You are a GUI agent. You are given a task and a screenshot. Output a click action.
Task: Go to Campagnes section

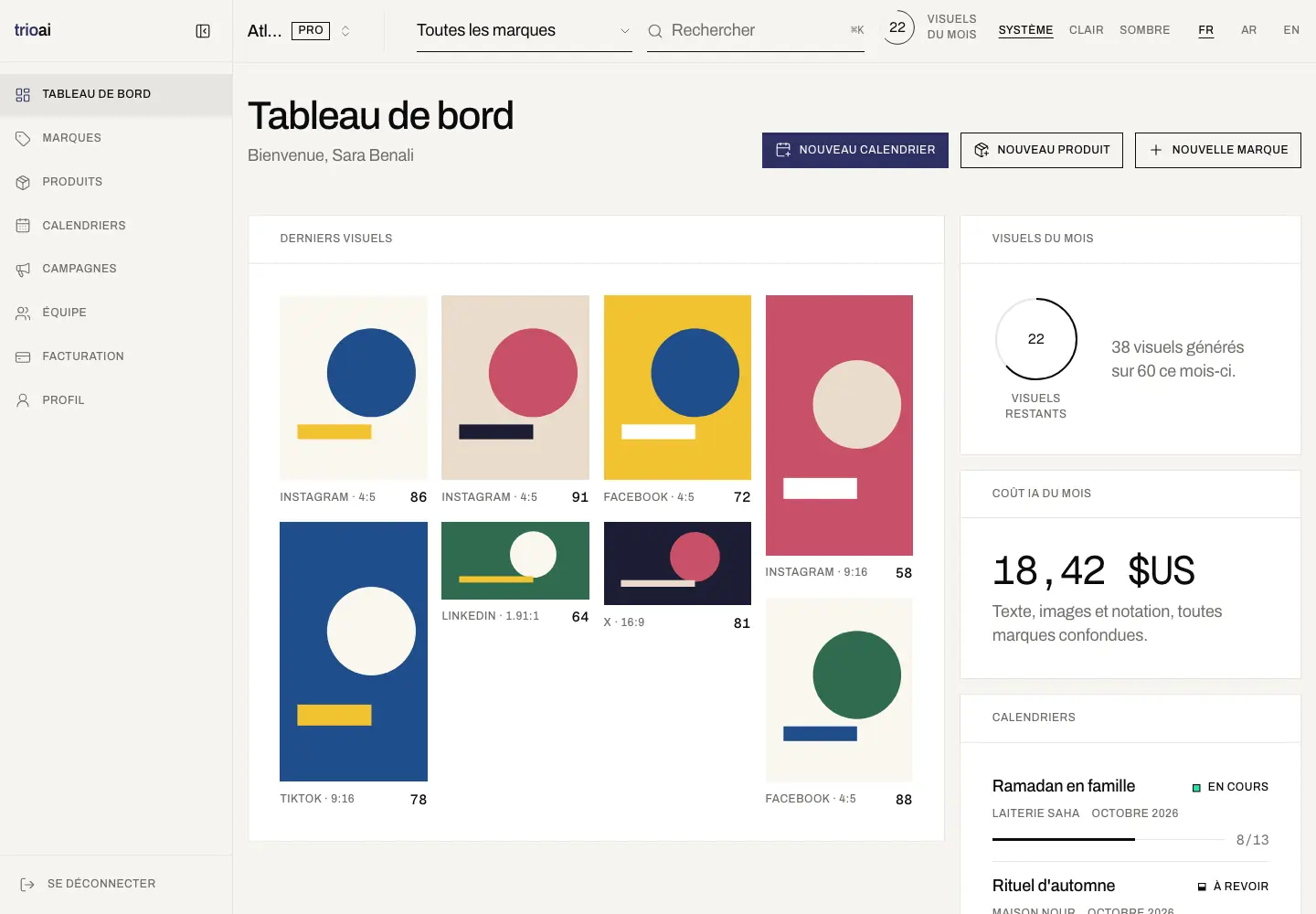116,269
